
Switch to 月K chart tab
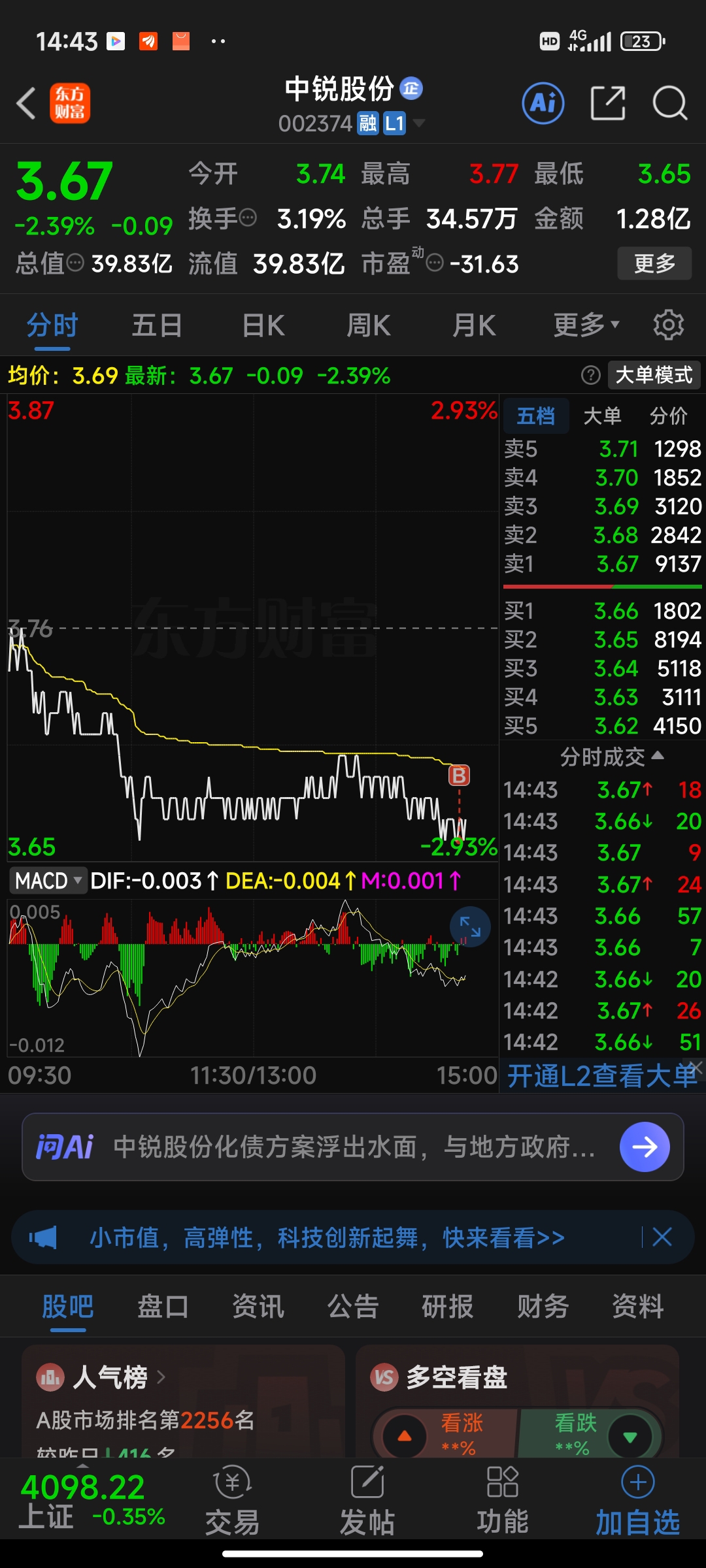(475, 325)
